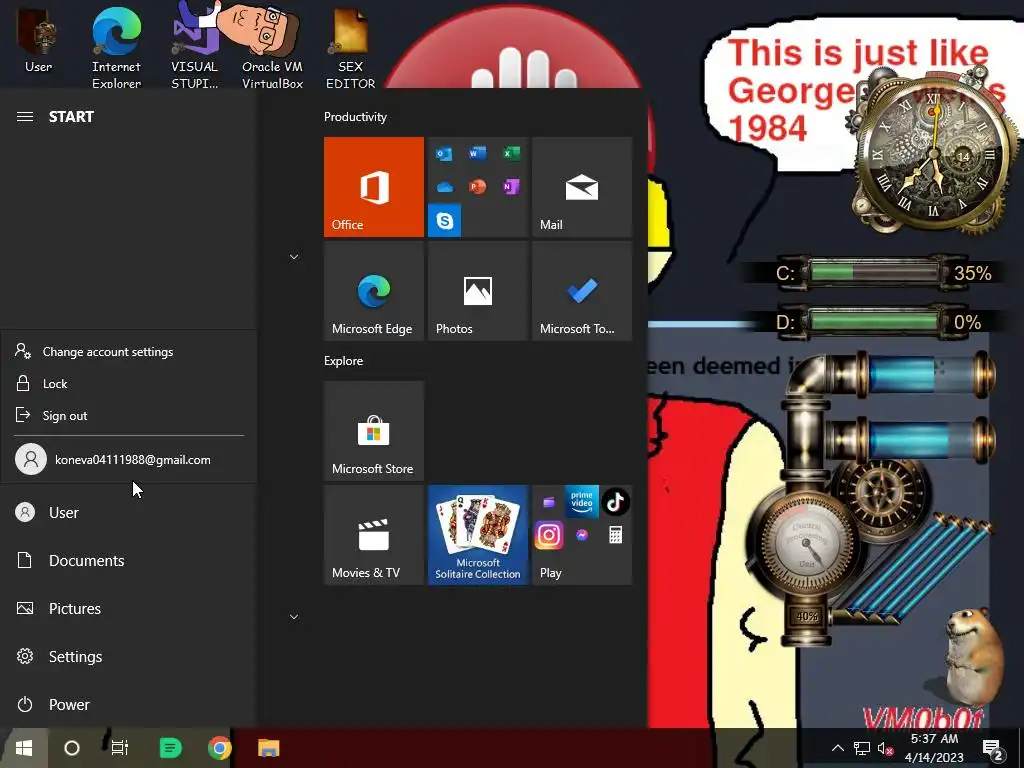
Task: Open network status tray icon
Action: (x=862, y=748)
